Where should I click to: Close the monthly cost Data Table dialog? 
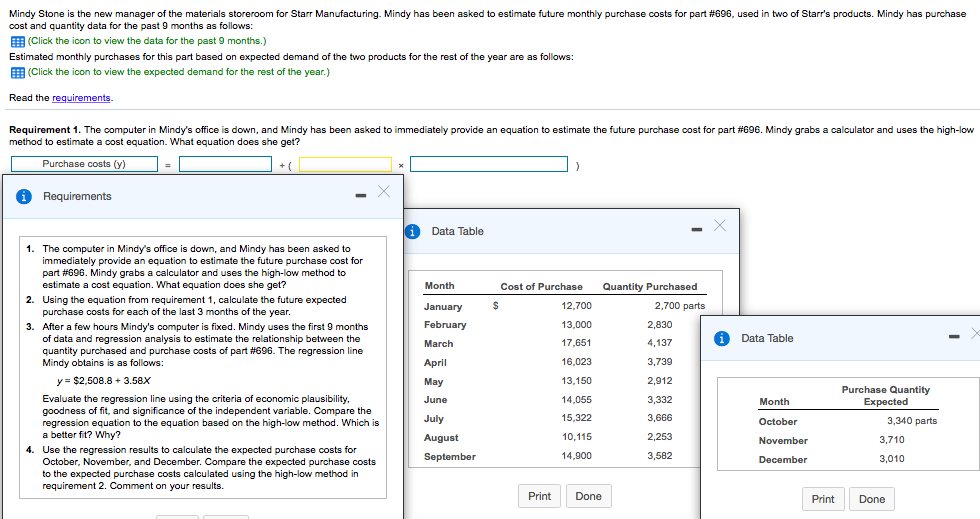(x=720, y=225)
